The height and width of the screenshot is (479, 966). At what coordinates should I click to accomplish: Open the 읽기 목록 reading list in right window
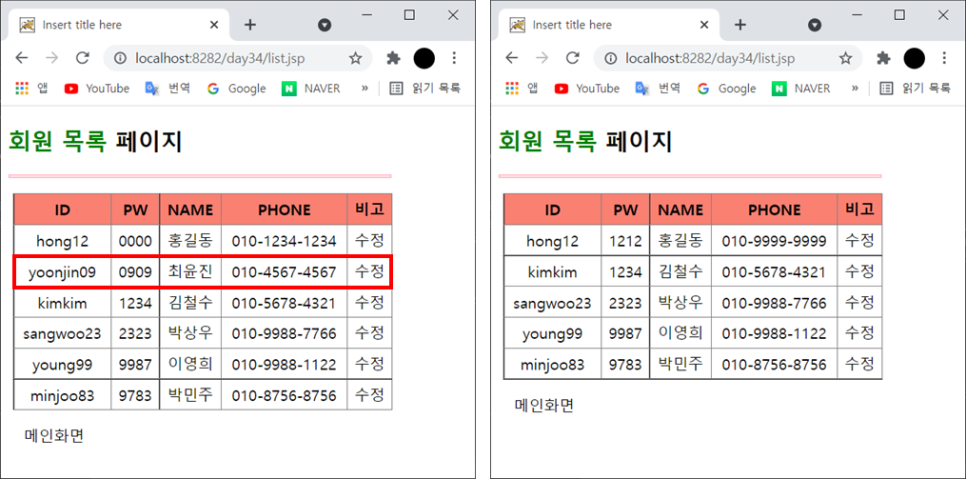coord(915,88)
